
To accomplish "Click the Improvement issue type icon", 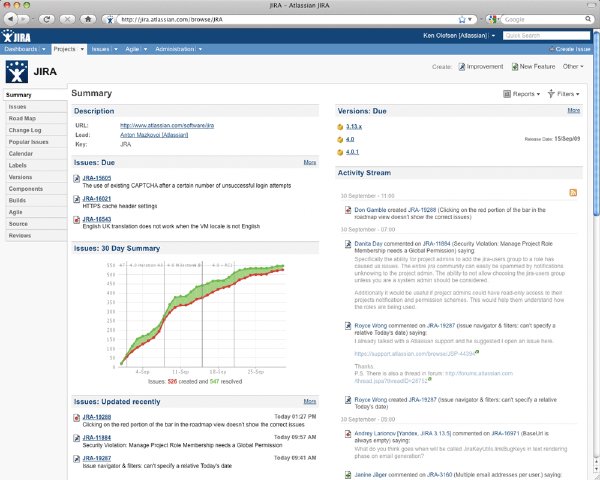I will (461, 67).
